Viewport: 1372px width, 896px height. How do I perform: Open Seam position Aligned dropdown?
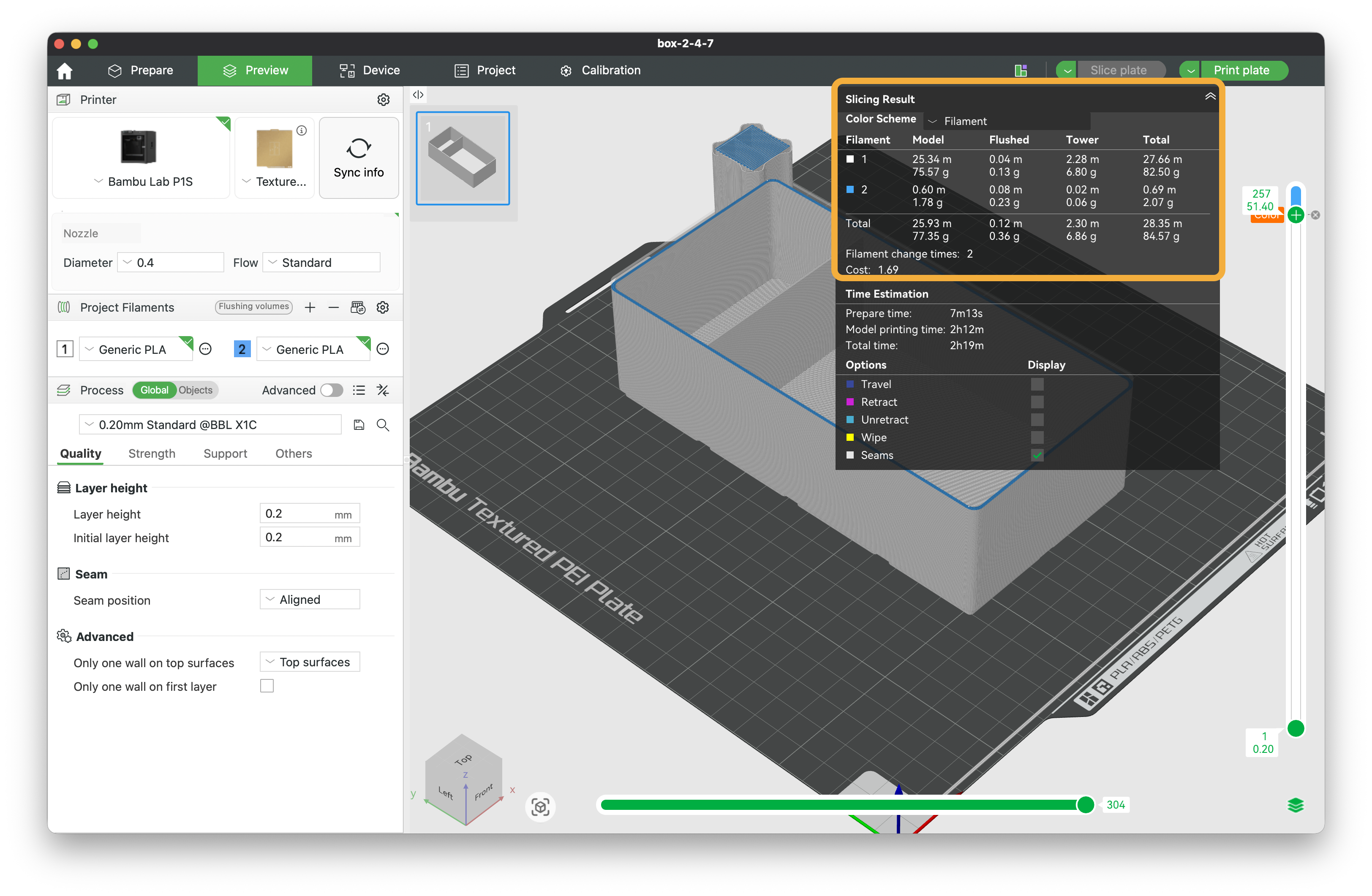point(310,600)
